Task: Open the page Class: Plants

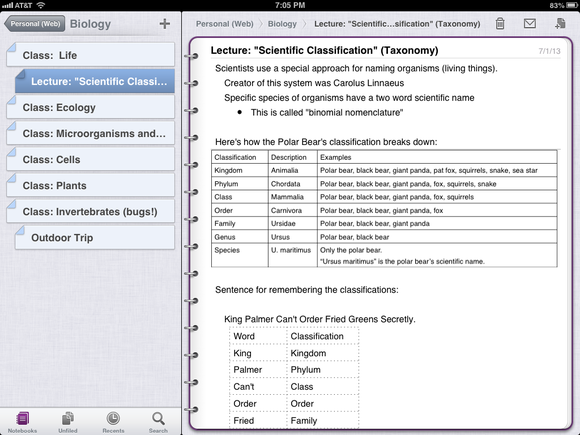Action: pyautogui.click(x=91, y=185)
